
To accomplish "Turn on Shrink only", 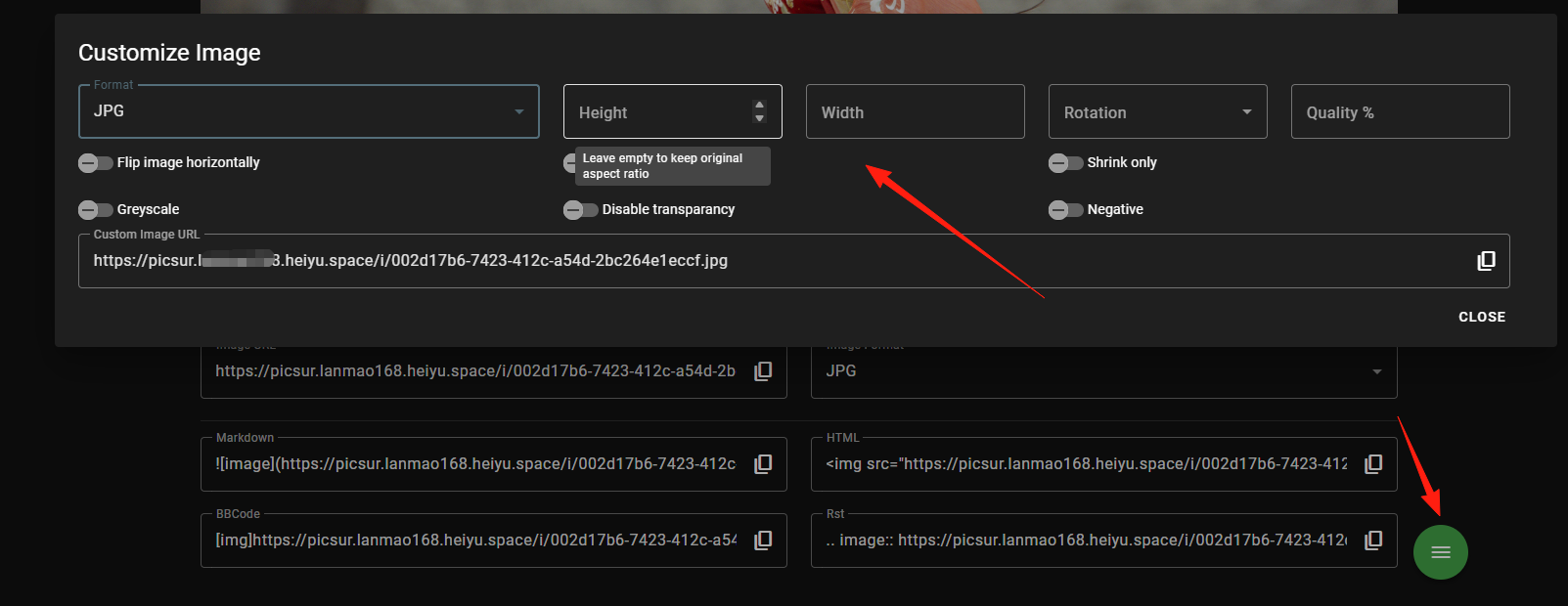I will tap(1066, 163).
